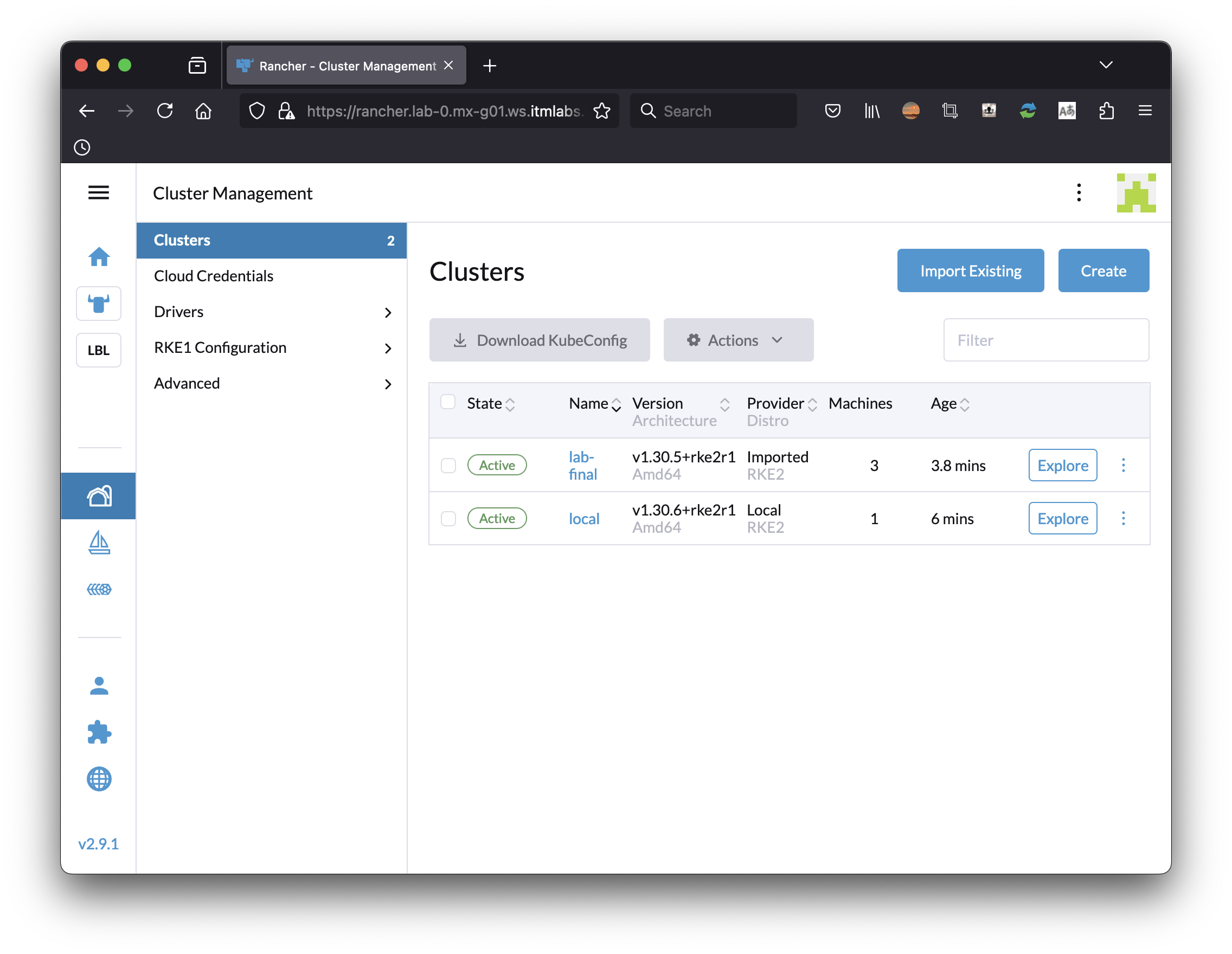Close the Rancher - Cluster Management tab

coord(448,66)
